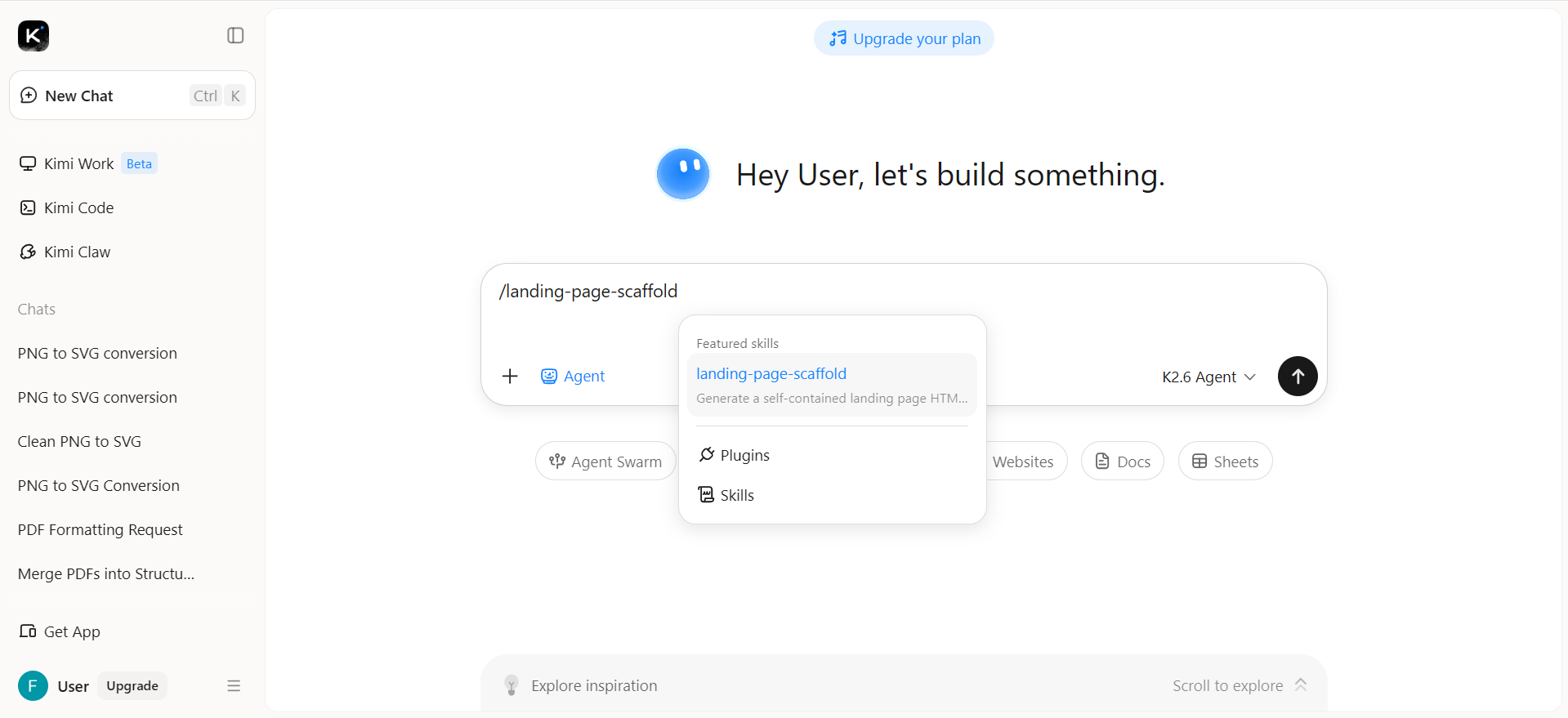1568x718 pixels.
Task: Collapse the sidebar panel icon
Action: point(235,35)
